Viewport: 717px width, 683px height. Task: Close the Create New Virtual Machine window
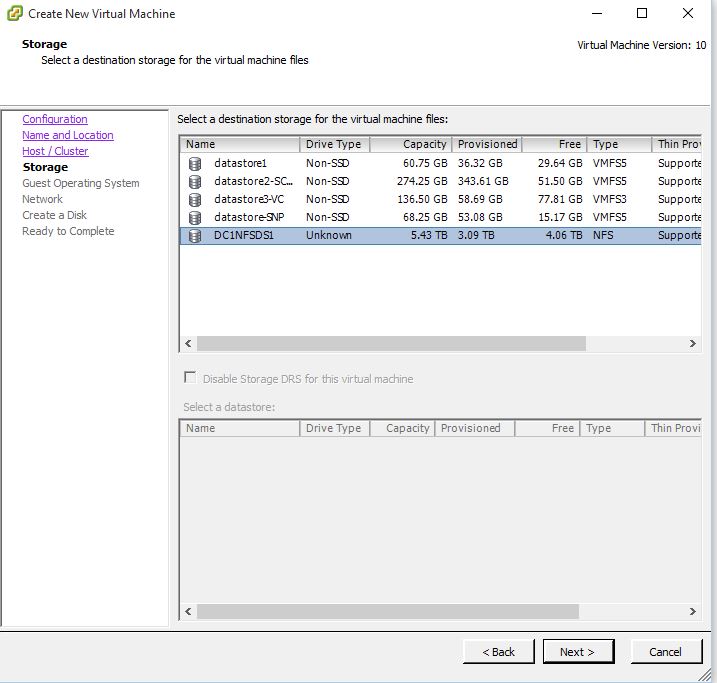(x=688, y=13)
